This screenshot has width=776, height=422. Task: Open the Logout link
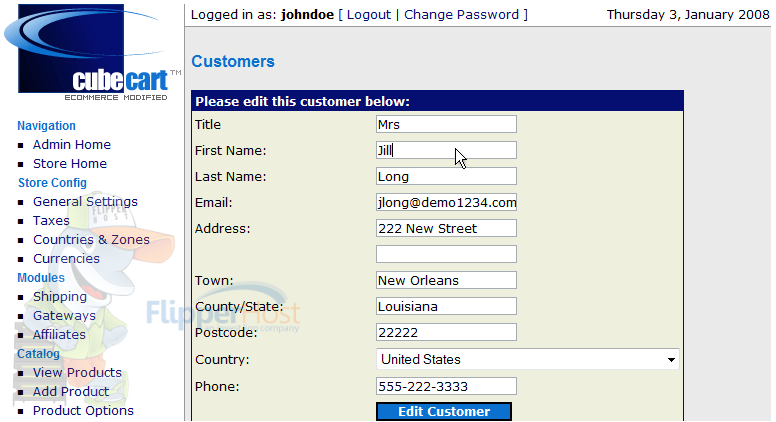tap(369, 15)
